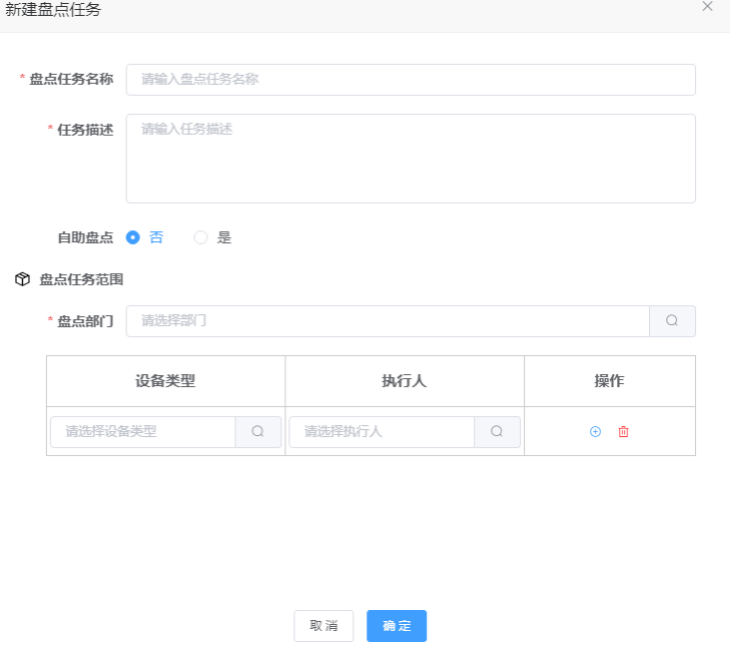The image size is (730, 646).
Task: Click the 盘点部门 label
Action: coord(86,321)
